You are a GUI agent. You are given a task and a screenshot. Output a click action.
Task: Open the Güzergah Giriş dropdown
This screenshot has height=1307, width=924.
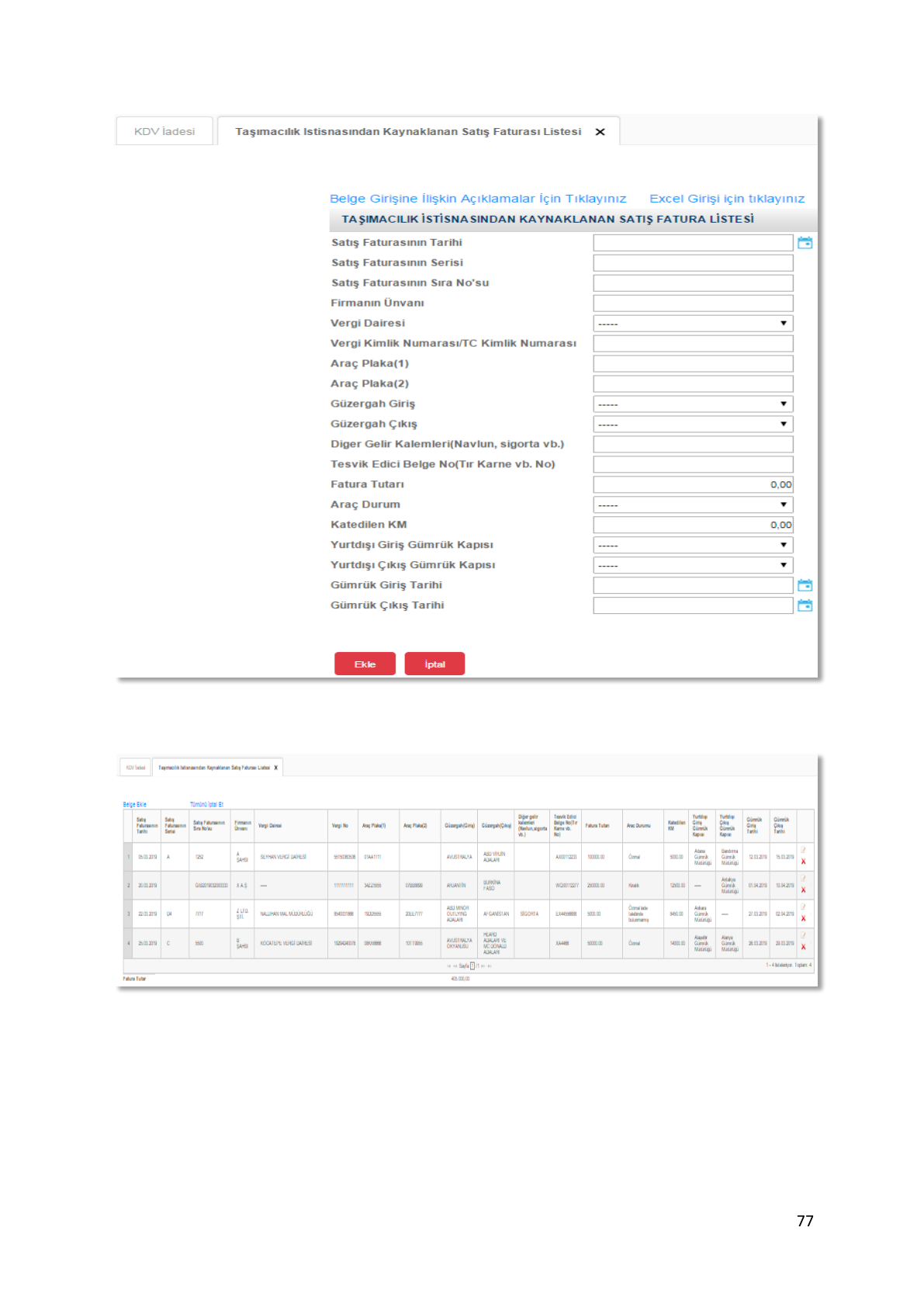(x=693, y=404)
